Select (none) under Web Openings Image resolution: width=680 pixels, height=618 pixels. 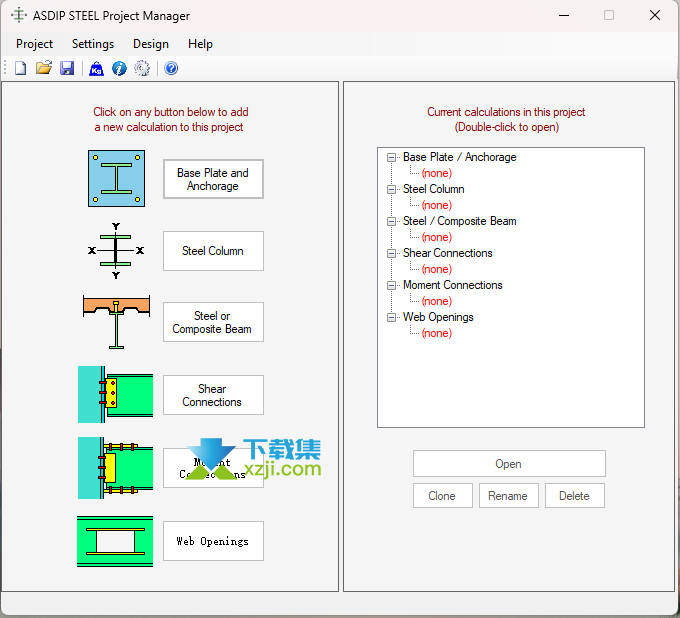[437, 333]
